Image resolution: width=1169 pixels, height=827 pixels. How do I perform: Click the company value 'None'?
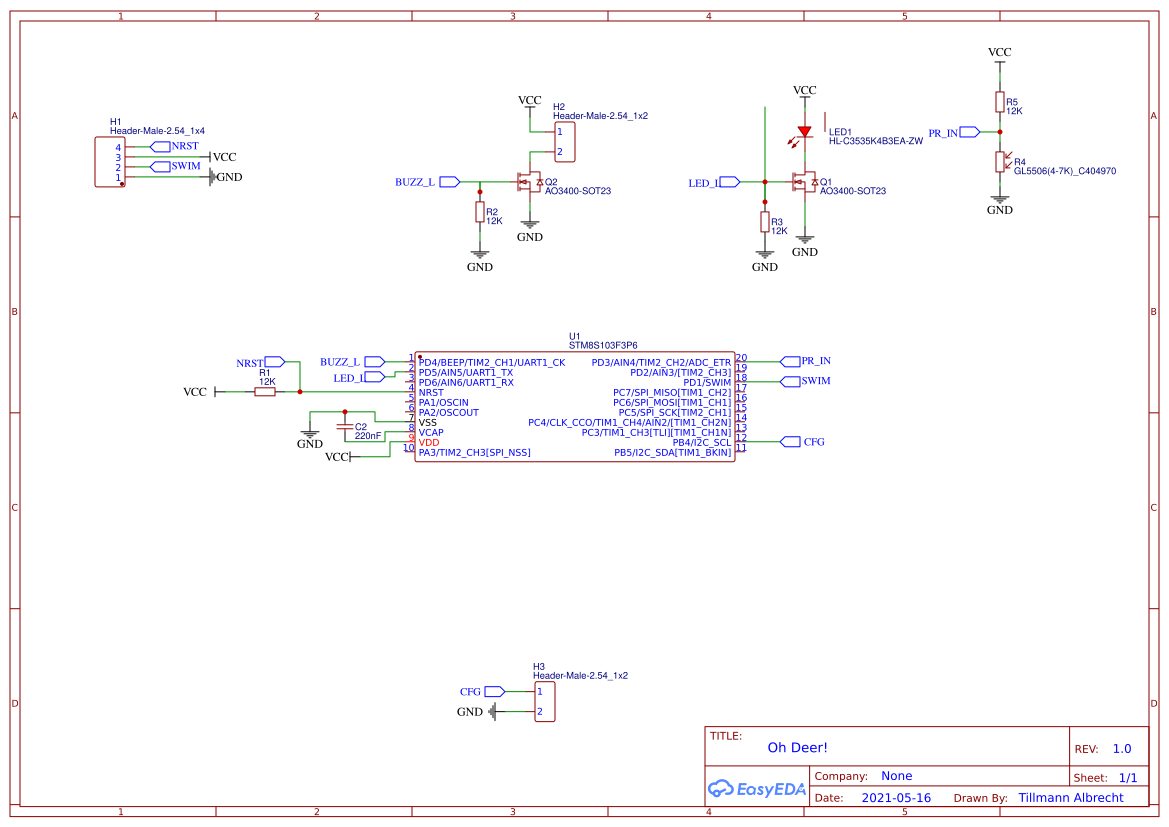[x=896, y=776]
